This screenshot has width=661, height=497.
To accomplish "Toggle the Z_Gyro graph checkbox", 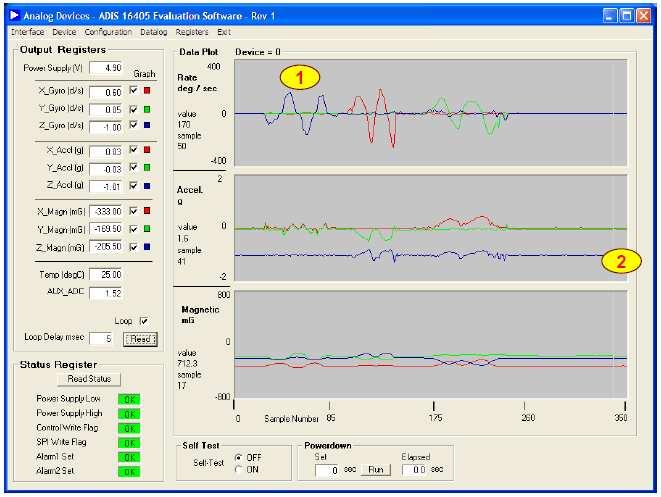I will (x=134, y=125).
